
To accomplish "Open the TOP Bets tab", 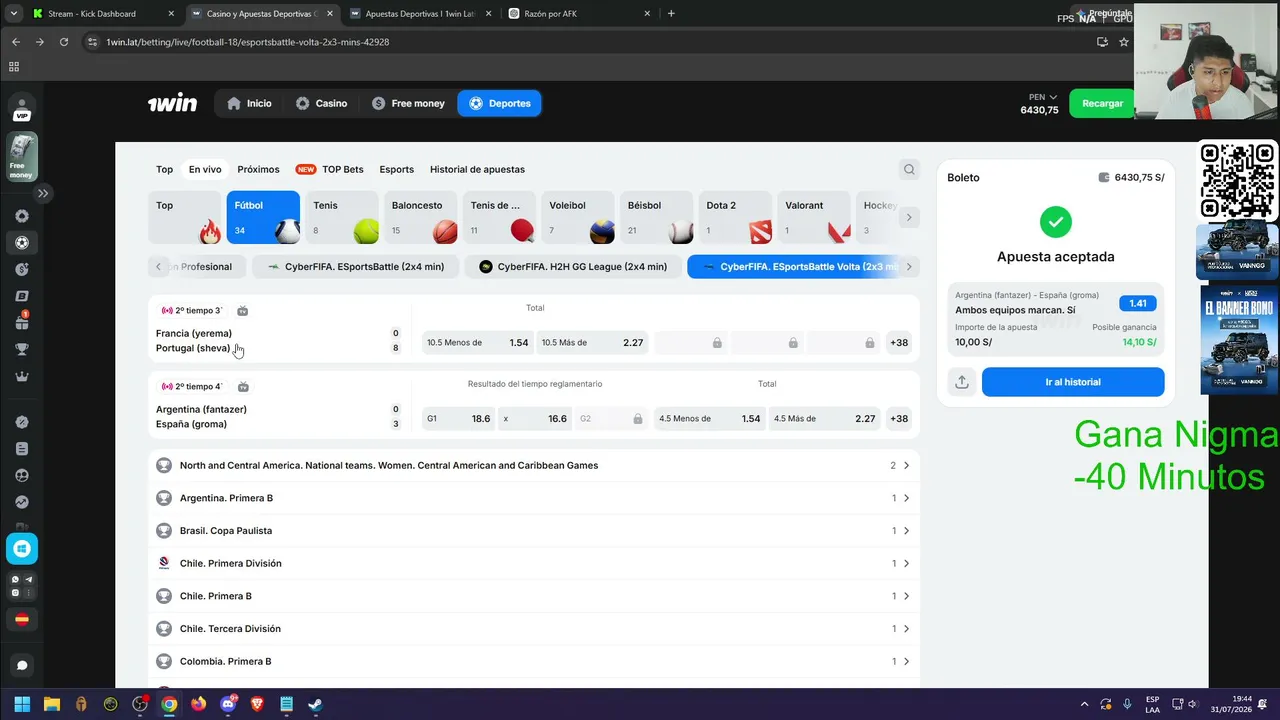I will tap(330, 169).
